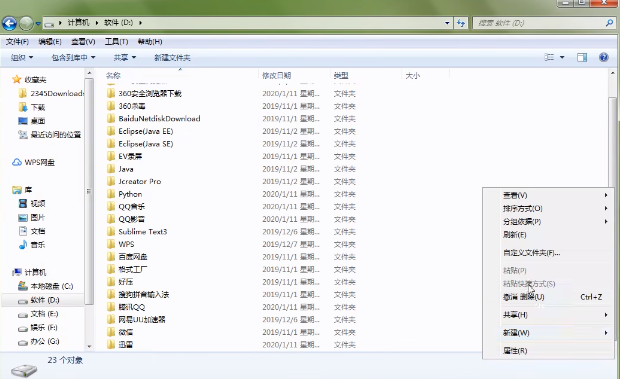Select the 收藏夹 star icon in sidebar
The image size is (620, 379).
pyautogui.click(x=17, y=79)
